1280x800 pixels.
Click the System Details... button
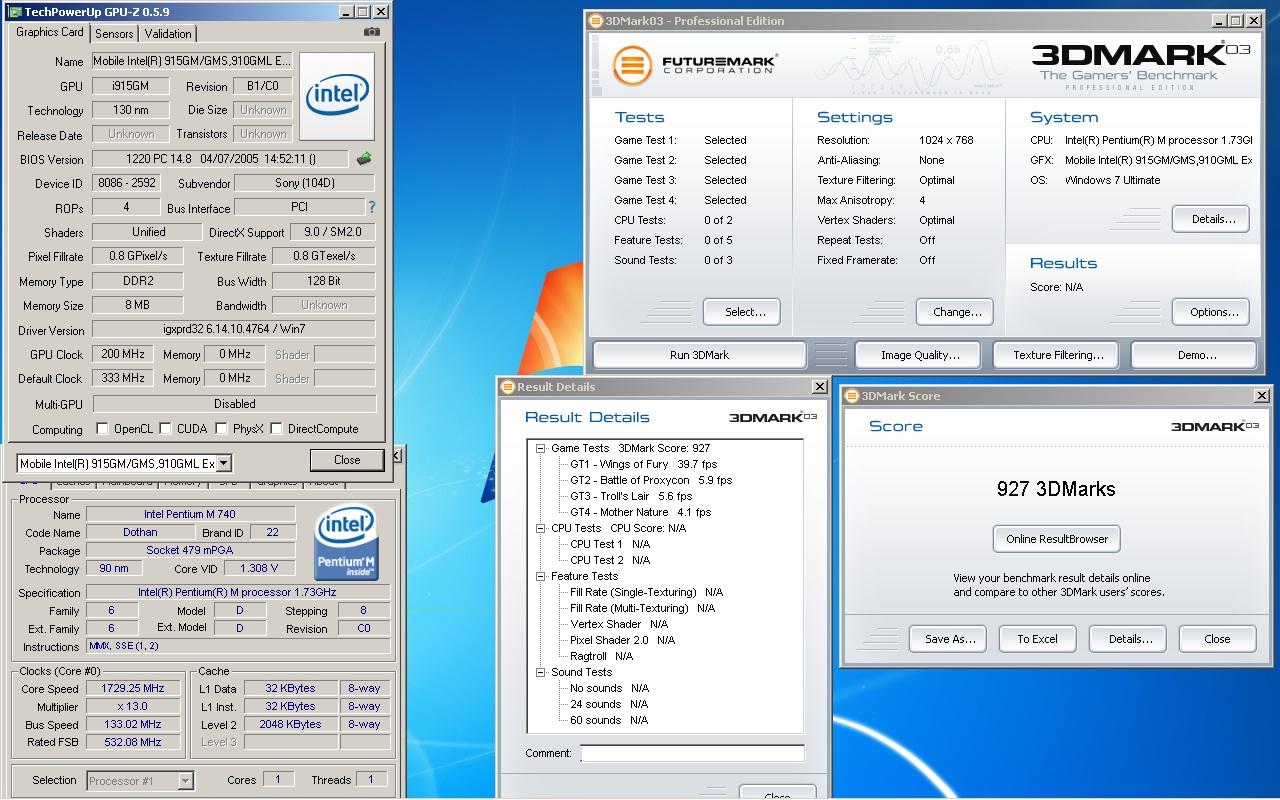(1211, 219)
